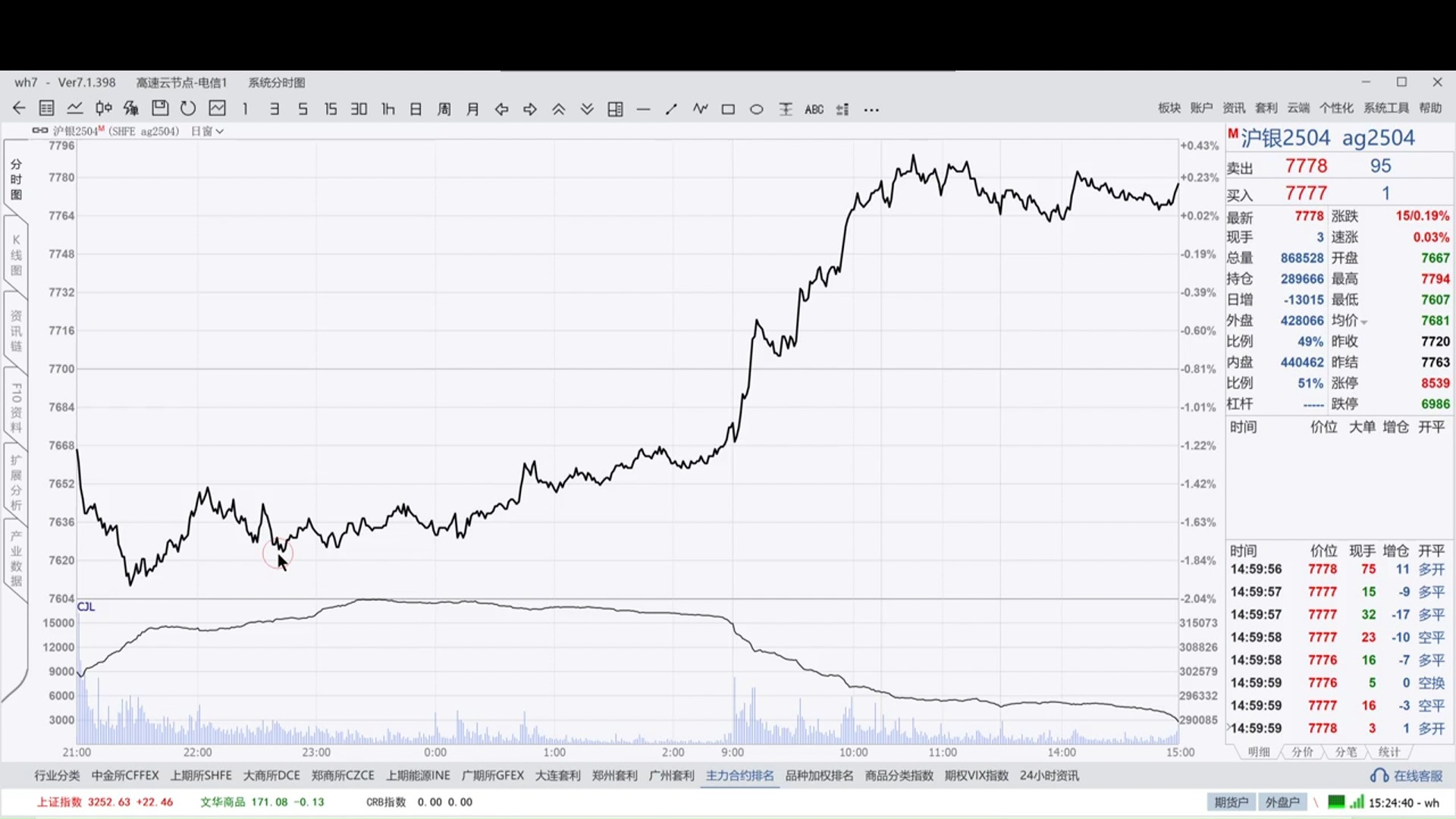Select the trend line drawing tool
Image resolution: width=1456 pixels, height=819 pixels.
tap(671, 109)
